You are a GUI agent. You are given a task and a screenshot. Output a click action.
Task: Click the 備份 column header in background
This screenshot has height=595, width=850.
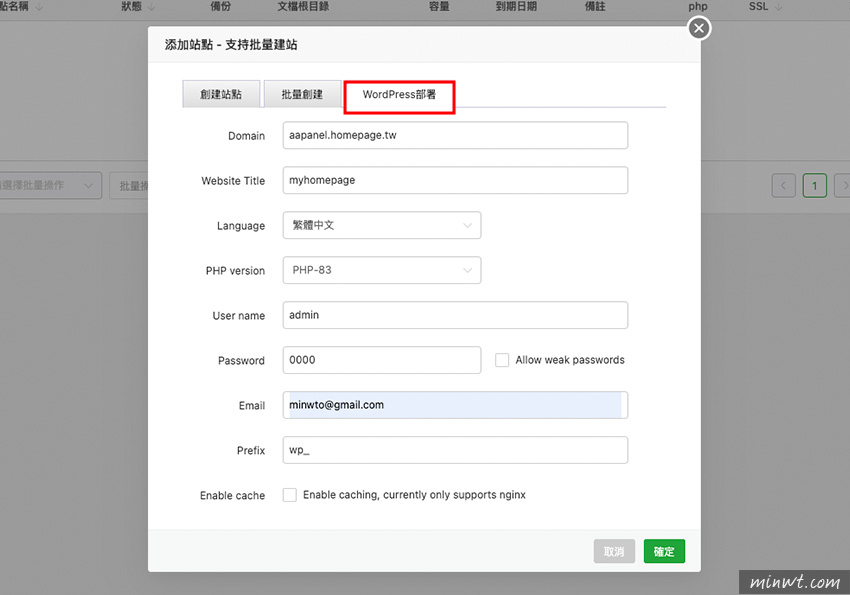click(x=221, y=7)
